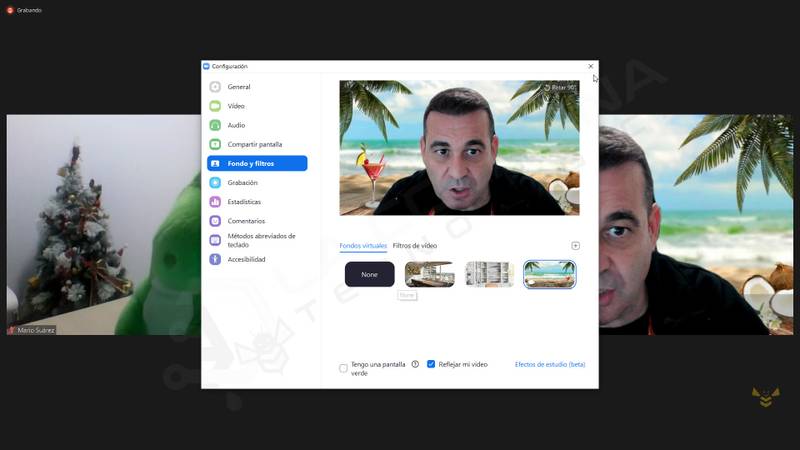Switch to Filtros de vídeo tab
This screenshot has width=800, height=450.
tap(414, 246)
